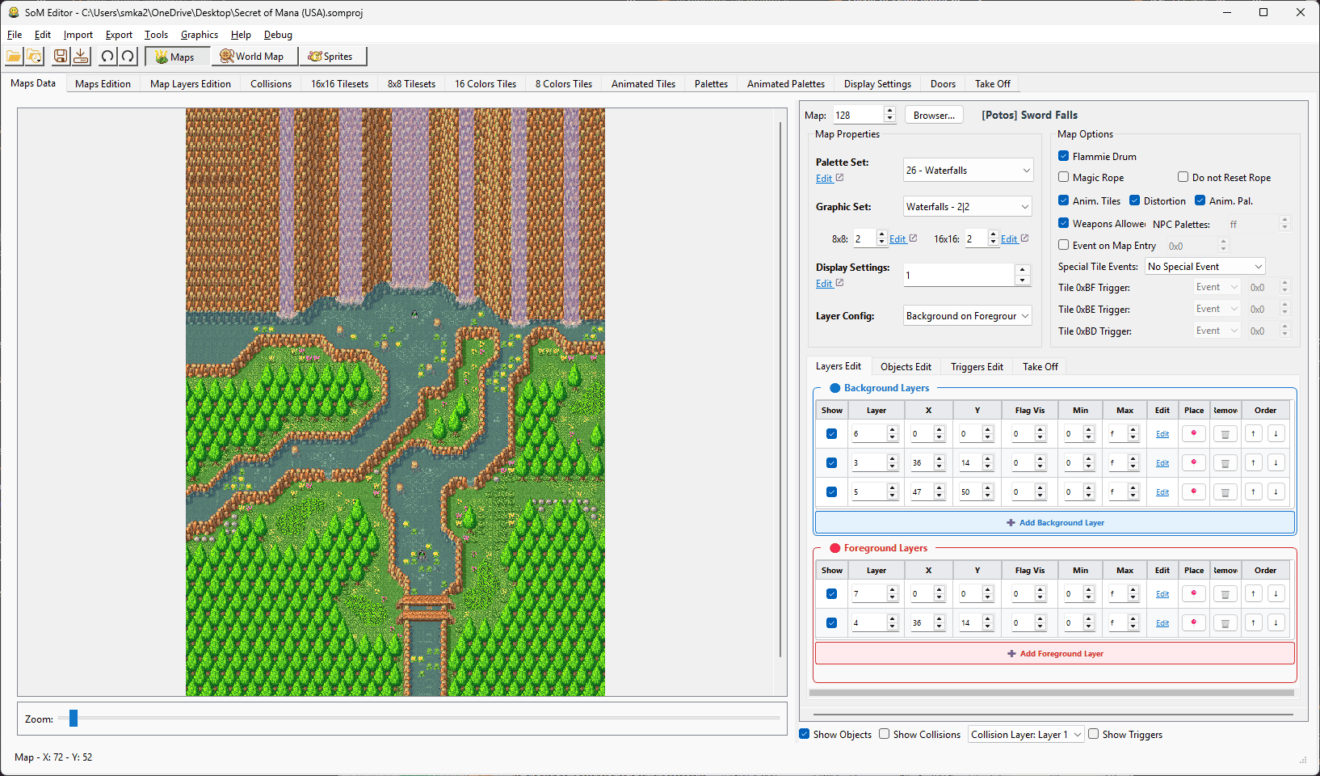1320x776 pixels.
Task: Click the Edit link for background layer 3
Action: pos(1162,463)
